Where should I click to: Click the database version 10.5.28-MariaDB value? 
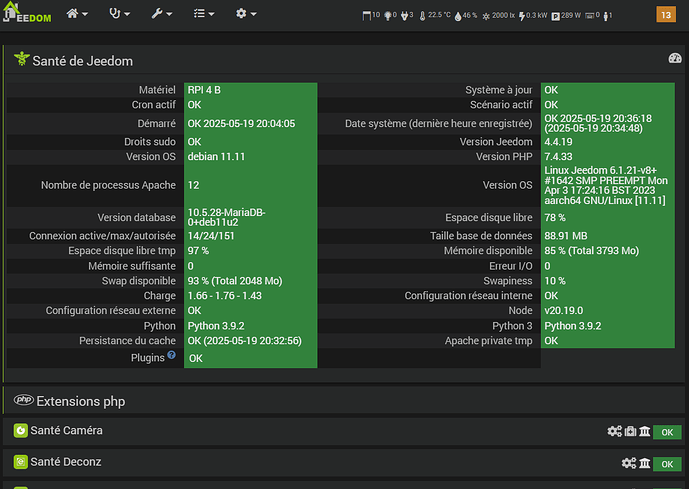coord(226,217)
